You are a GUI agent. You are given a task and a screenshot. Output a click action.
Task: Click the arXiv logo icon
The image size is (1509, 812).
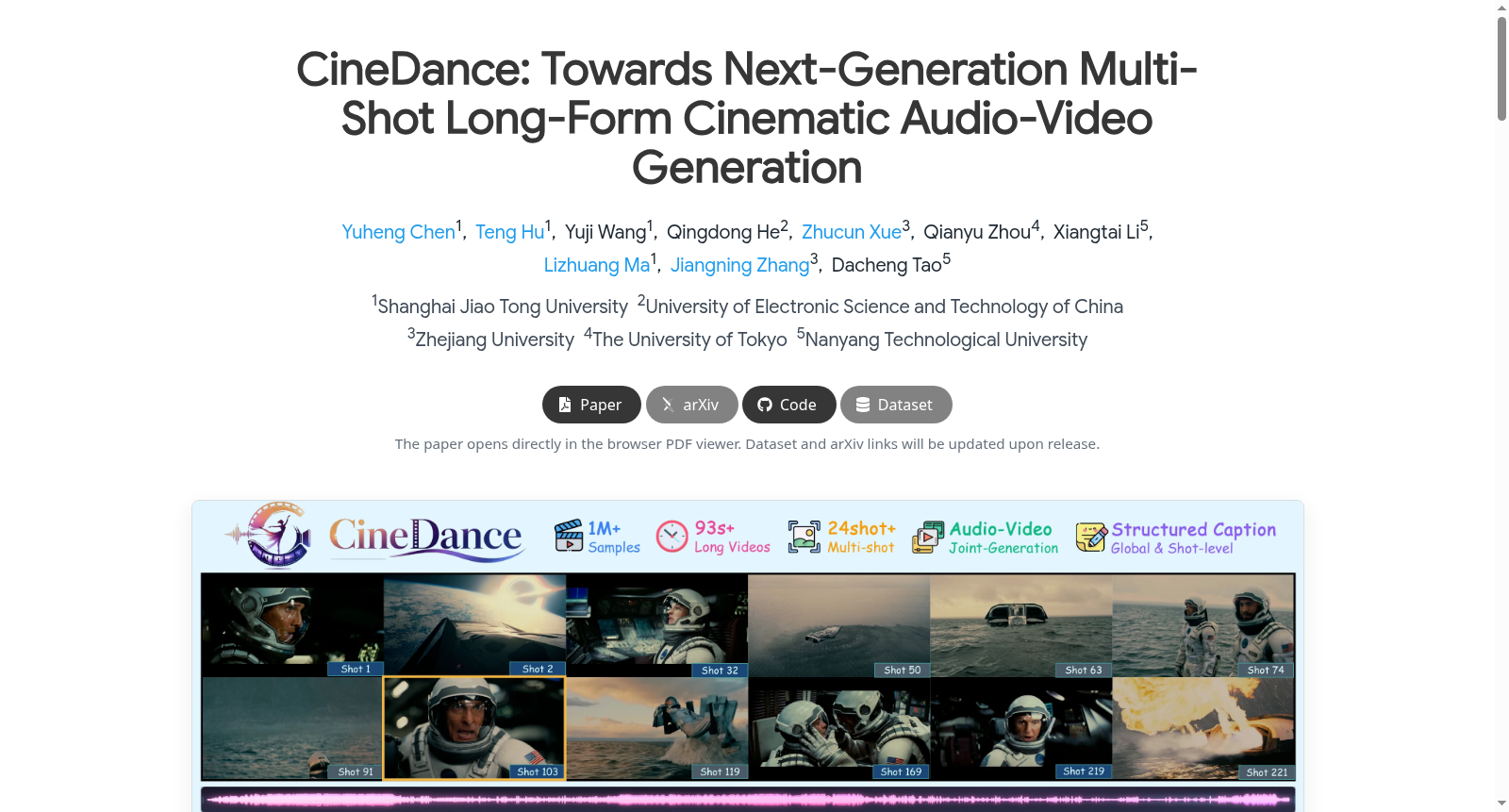point(668,405)
